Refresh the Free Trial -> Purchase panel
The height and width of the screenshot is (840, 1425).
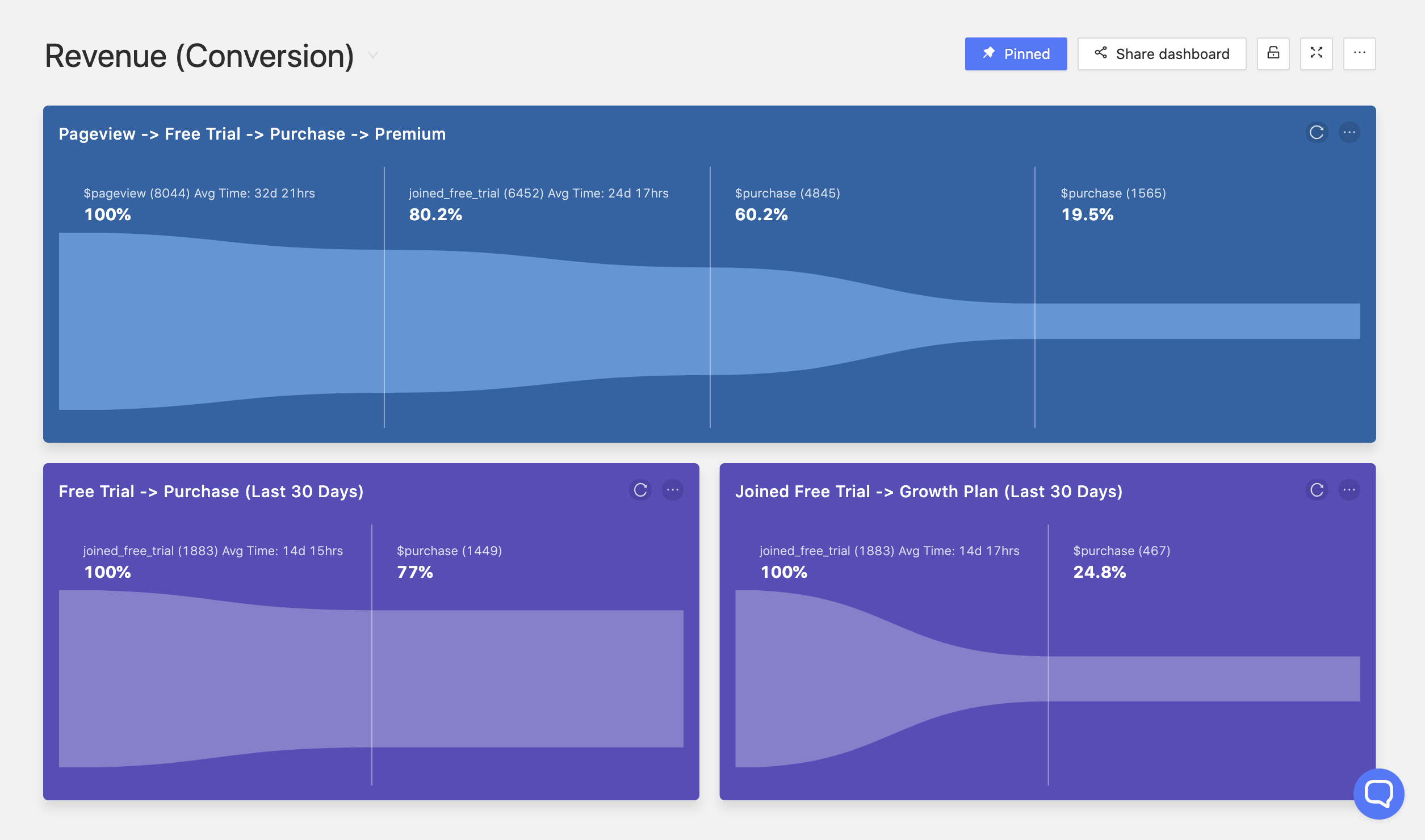pos(640,490)
